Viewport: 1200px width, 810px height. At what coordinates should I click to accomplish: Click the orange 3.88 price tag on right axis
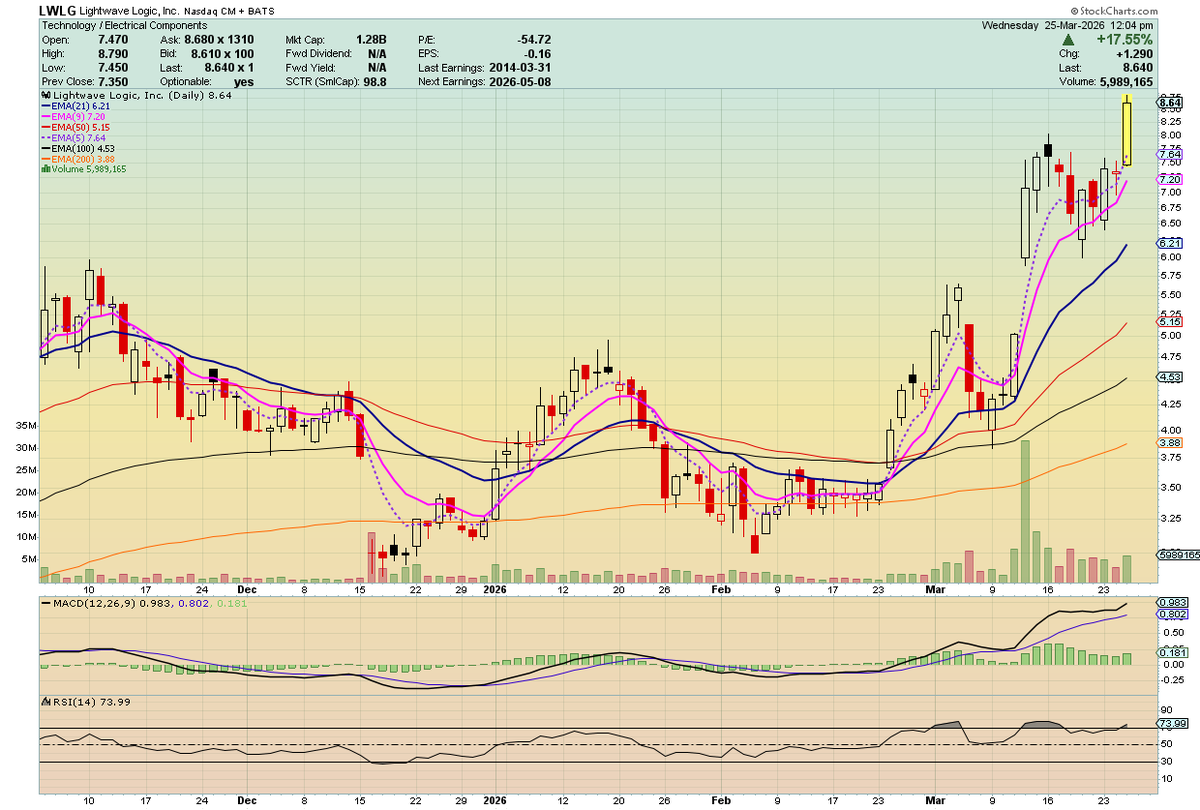[x=1171, y=443]
